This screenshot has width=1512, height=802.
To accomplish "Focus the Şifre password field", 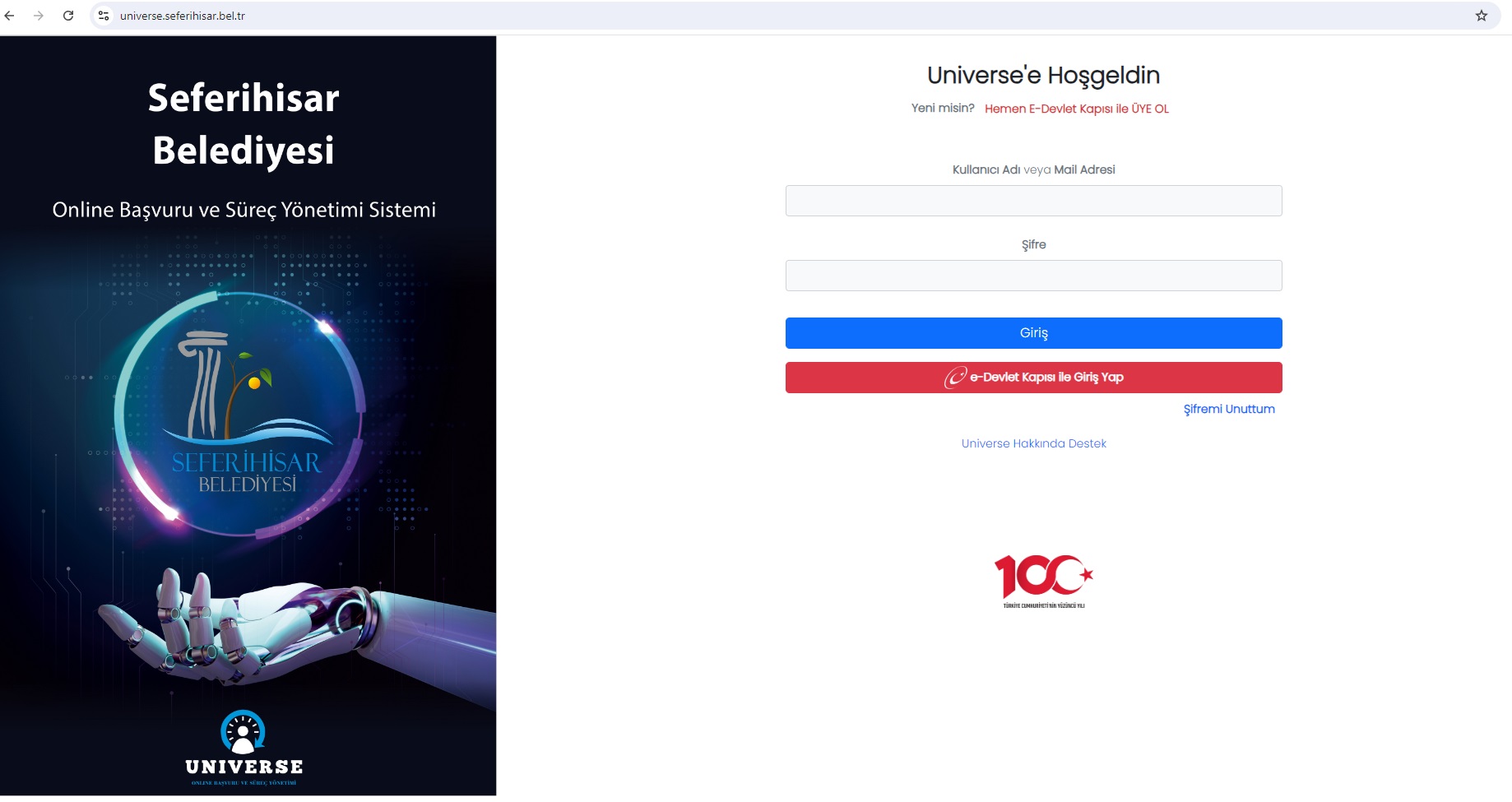I will pyautogui.click(x=1033, y=276).
